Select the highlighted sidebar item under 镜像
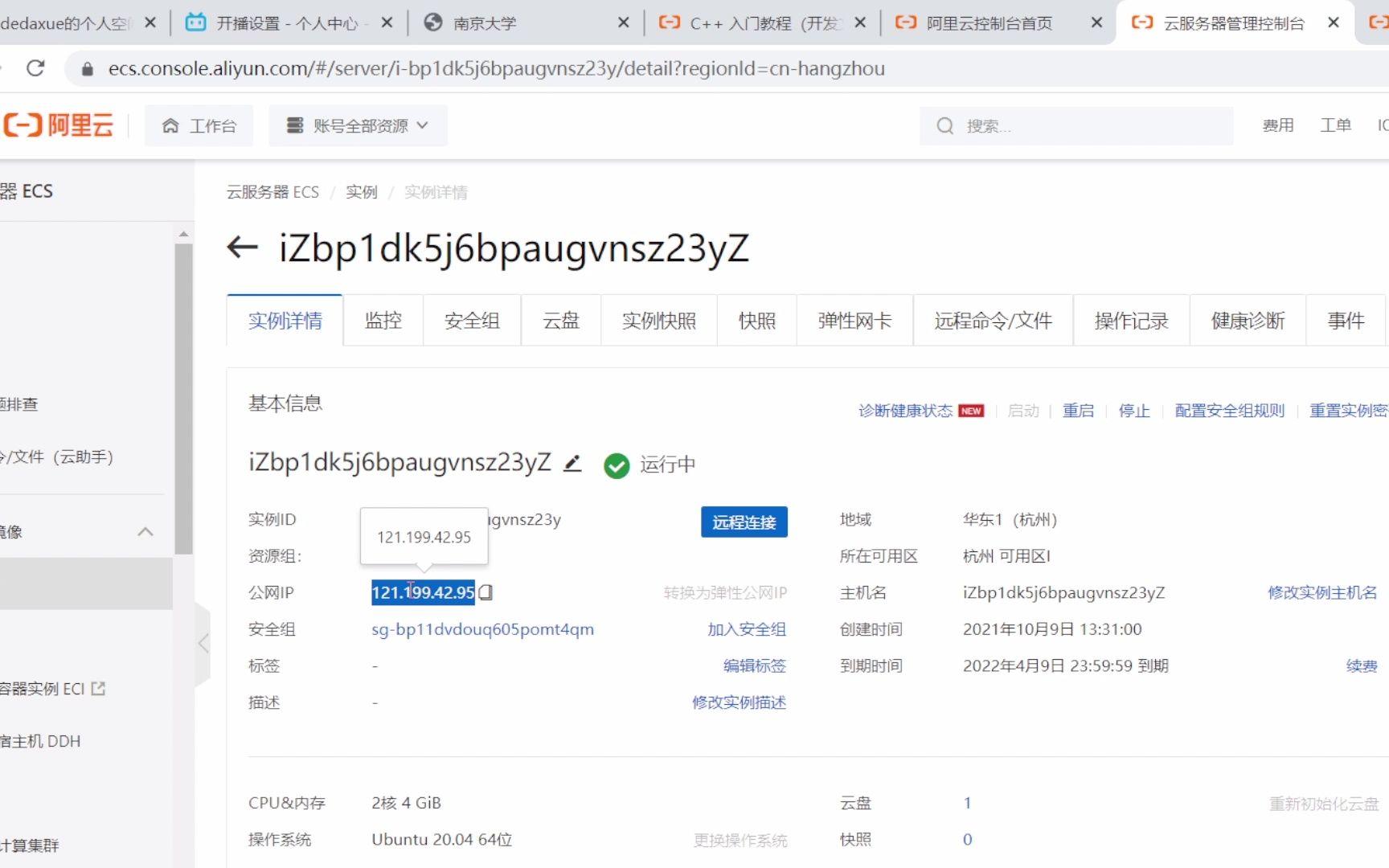Viewport: 1389px width, 868px height. coord(86,583)
